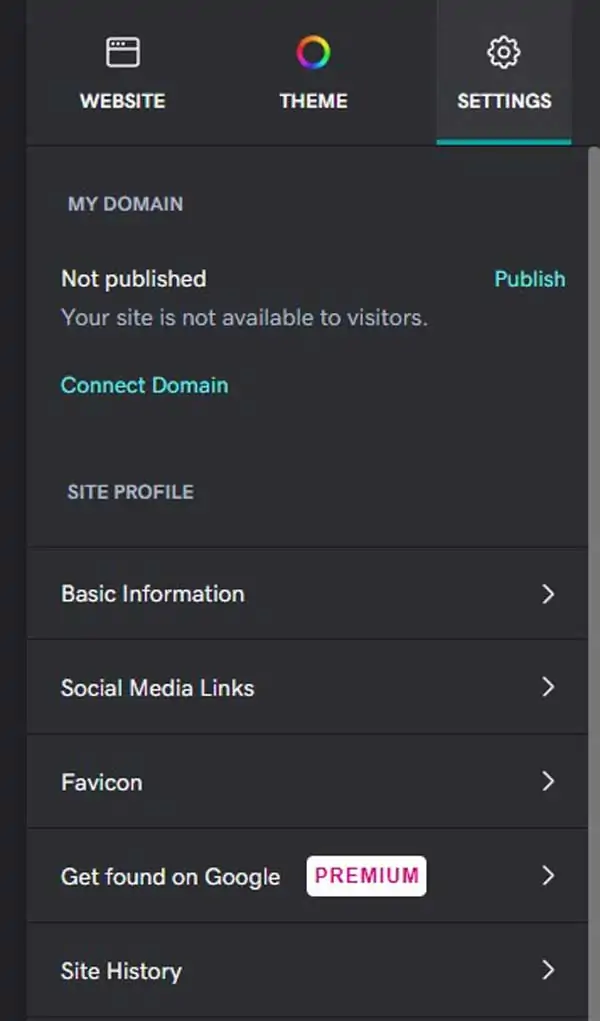Switch to the THEME tab label

click(x=313, y=101)
